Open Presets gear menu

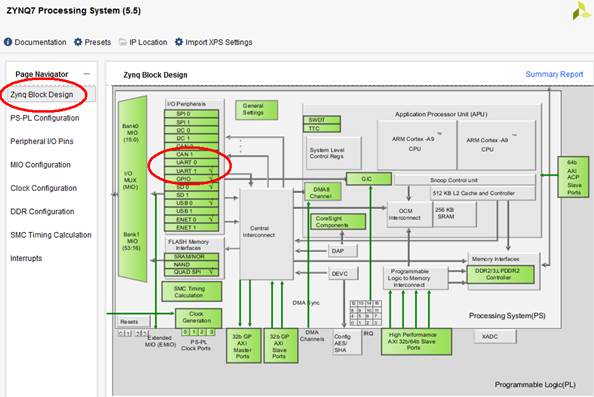(x=78, y=42)
